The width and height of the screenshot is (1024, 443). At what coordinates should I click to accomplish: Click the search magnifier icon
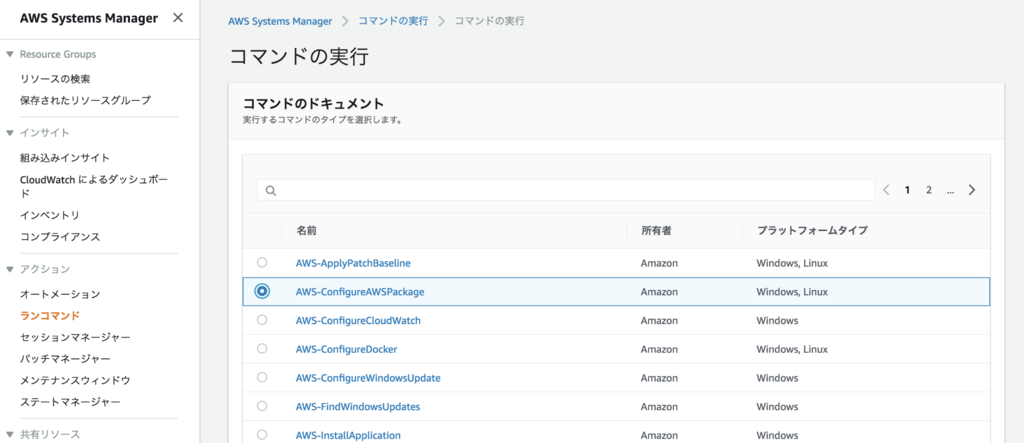coord(270,191)
